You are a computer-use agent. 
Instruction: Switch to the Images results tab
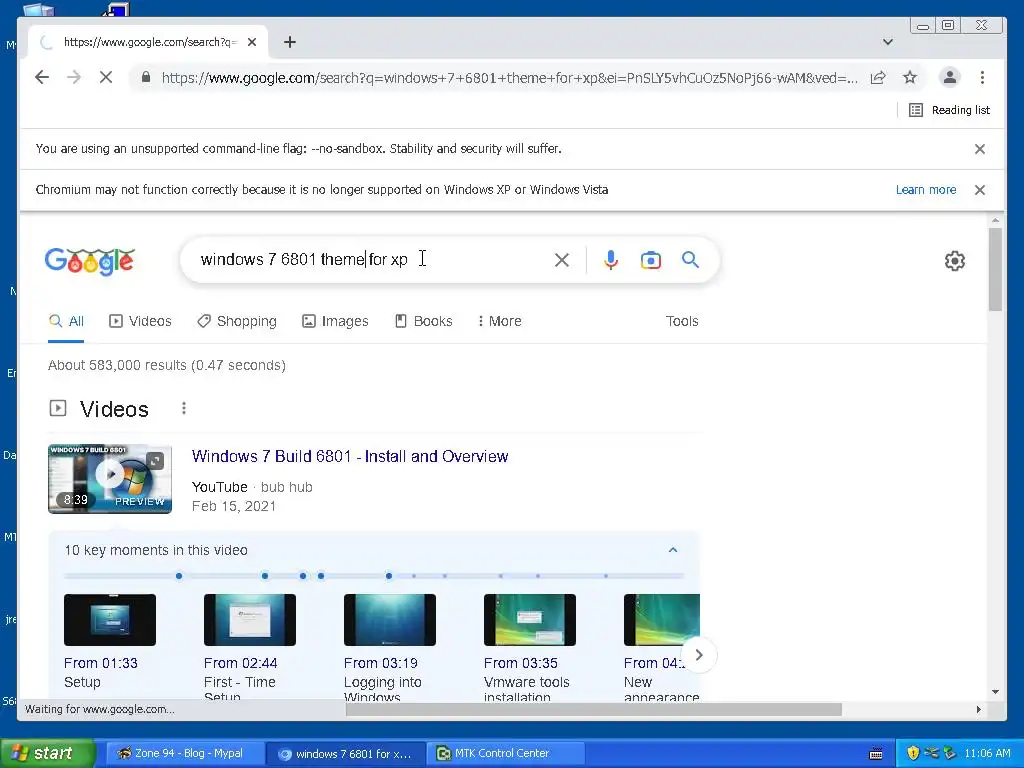[x=335, y=321]
